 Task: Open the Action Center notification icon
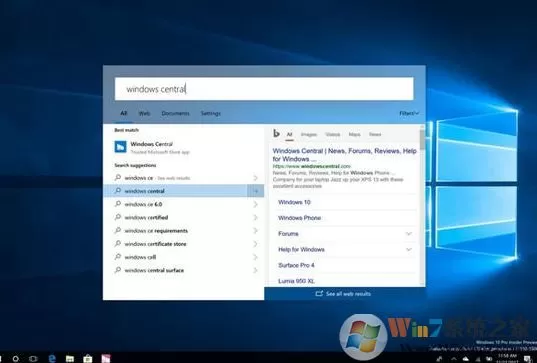[527, 359]
